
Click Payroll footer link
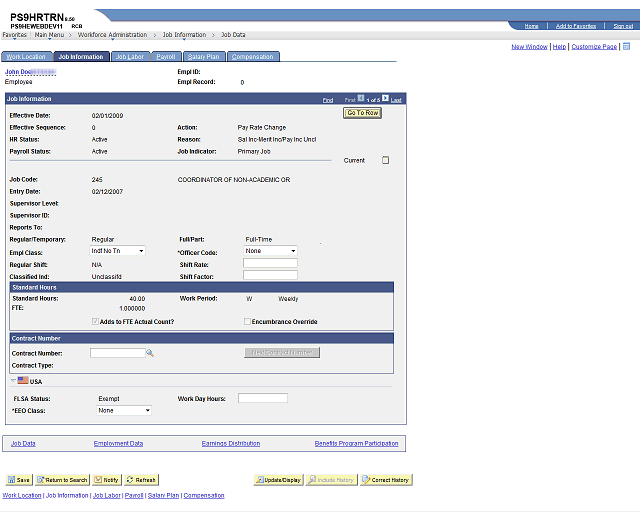(x=134, y=495)
